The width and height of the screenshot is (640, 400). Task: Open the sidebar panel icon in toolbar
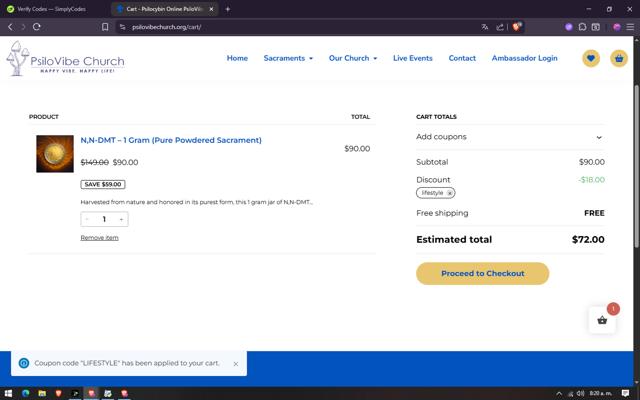596,27
